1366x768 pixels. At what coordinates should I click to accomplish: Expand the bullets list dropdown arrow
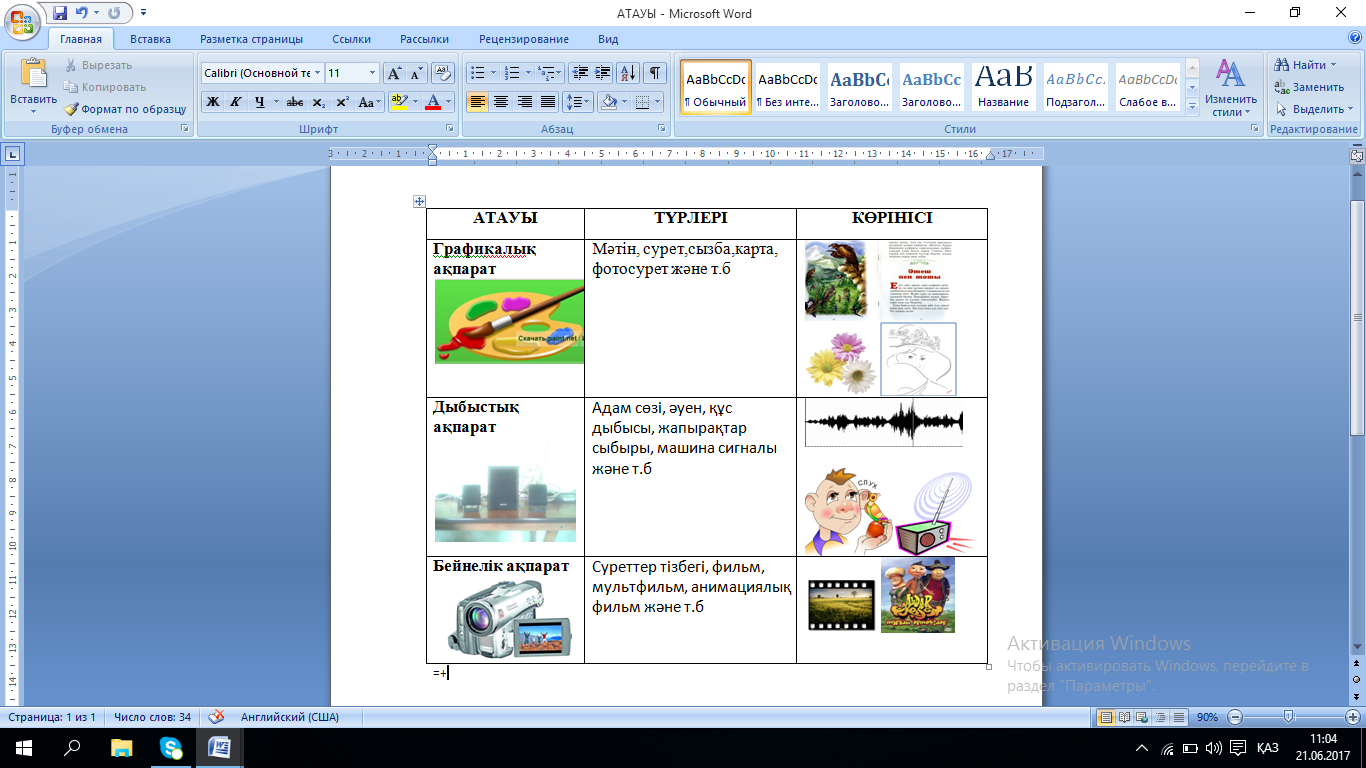tap(493, 73)
